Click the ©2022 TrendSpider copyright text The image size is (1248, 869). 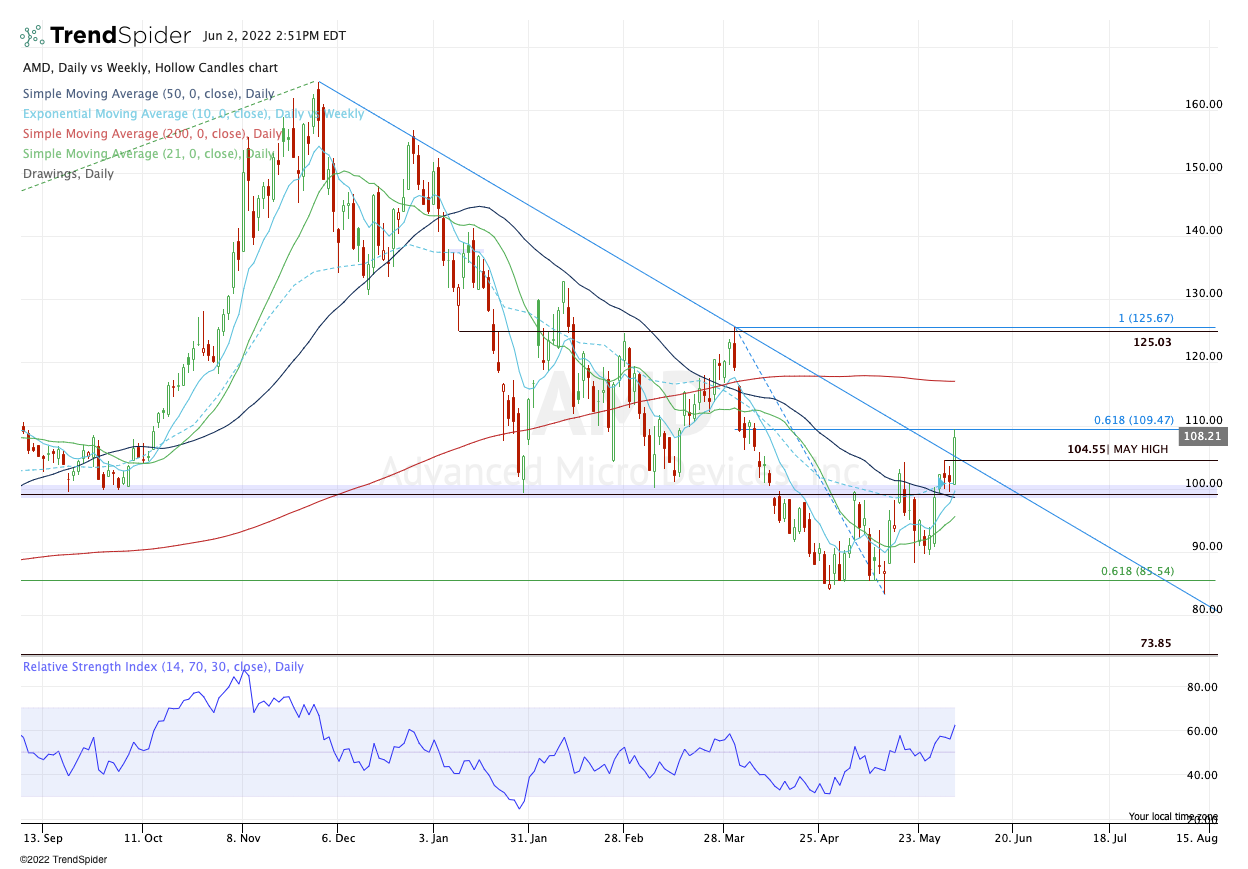[x=62, y=859]
